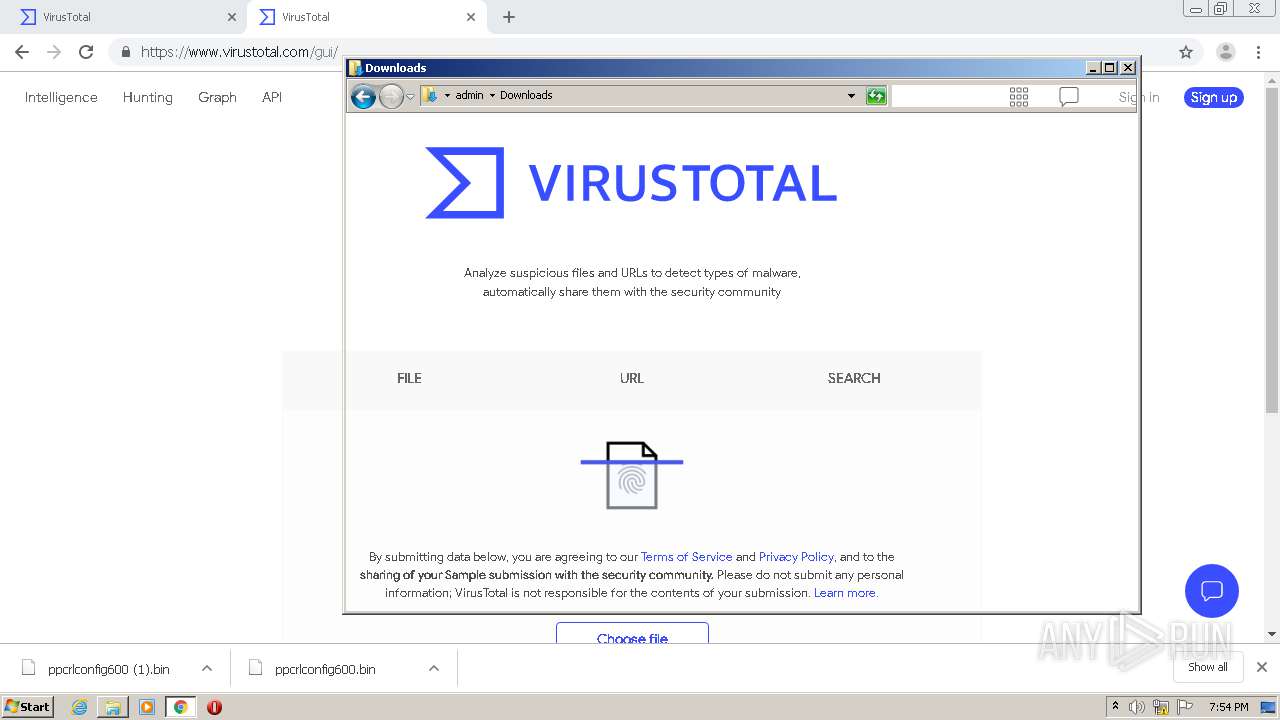Click Chrome back navigation arrow
Image resolution: width=1280 pixels, height=720 pixels.
(22, 52)
